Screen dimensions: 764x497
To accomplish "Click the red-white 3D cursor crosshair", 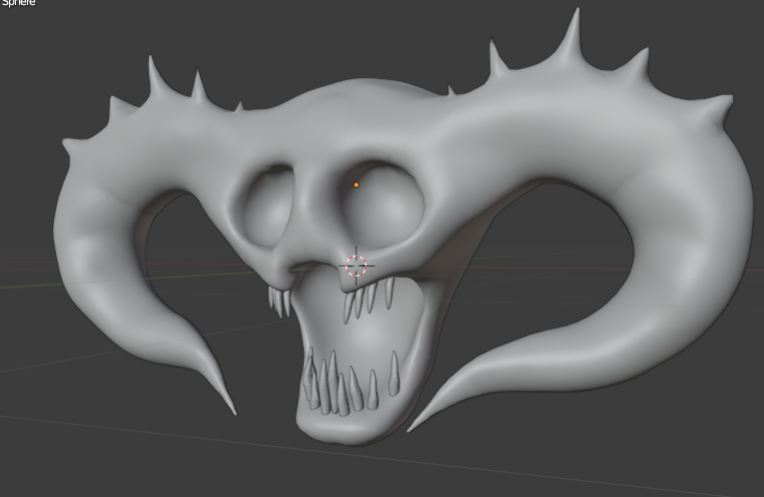I will (356, 266).
